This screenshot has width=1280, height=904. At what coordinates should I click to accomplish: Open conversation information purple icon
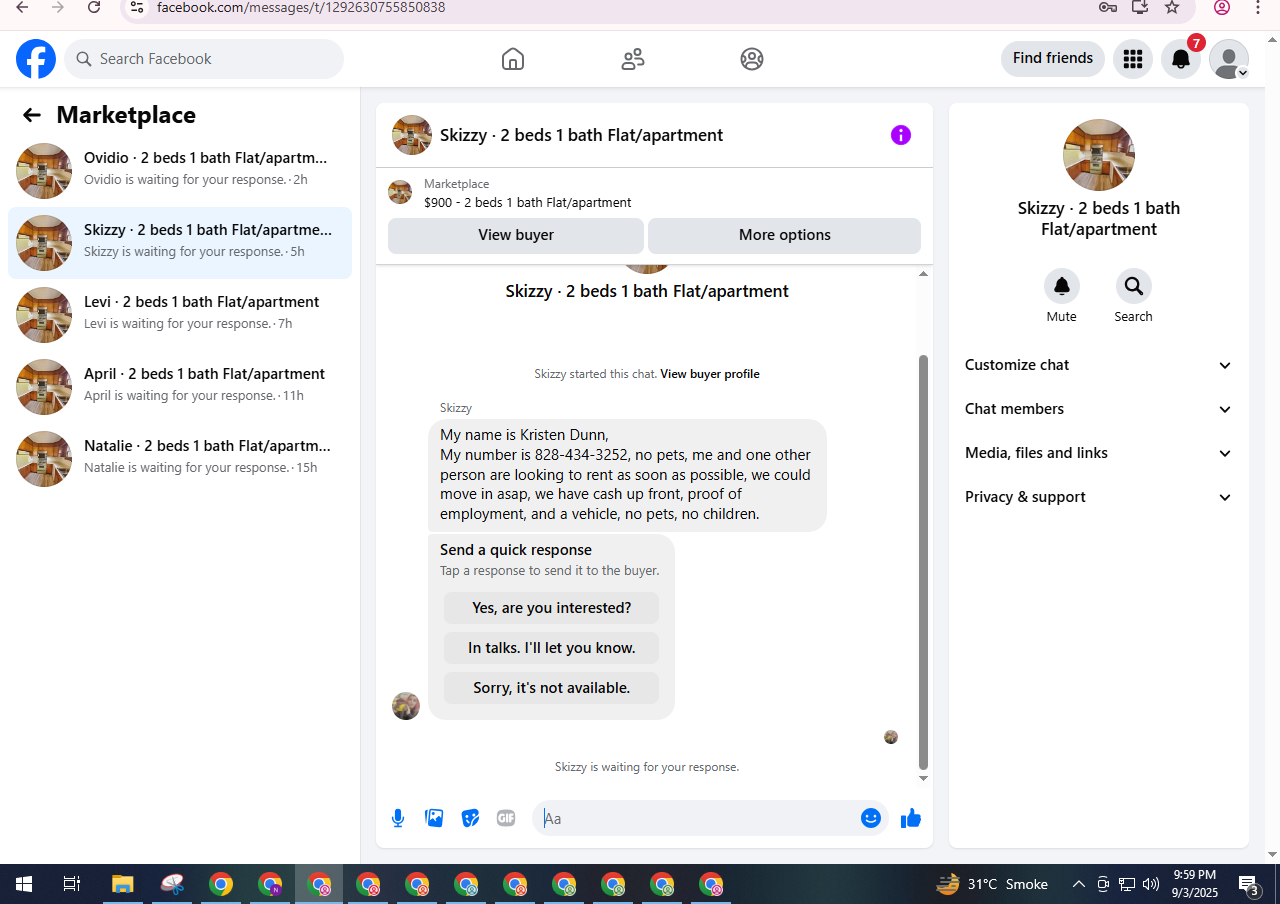pyautogui.click(x=901, y=135)
